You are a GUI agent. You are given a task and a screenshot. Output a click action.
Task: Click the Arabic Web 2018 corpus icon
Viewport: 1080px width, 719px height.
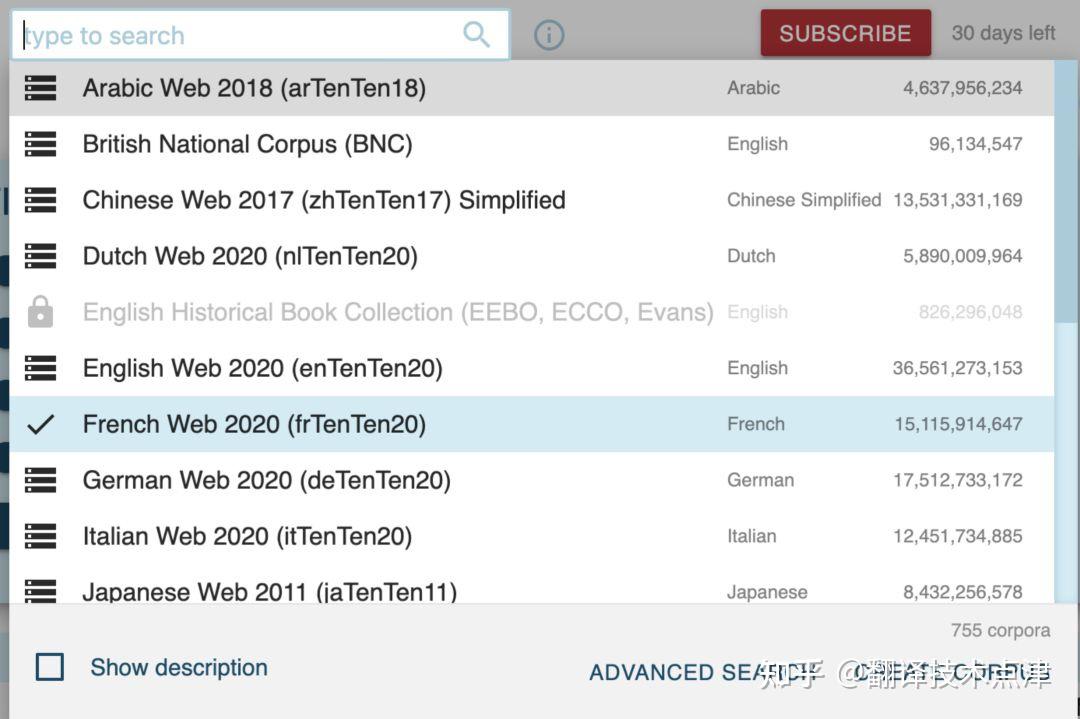tap(41, 88)
